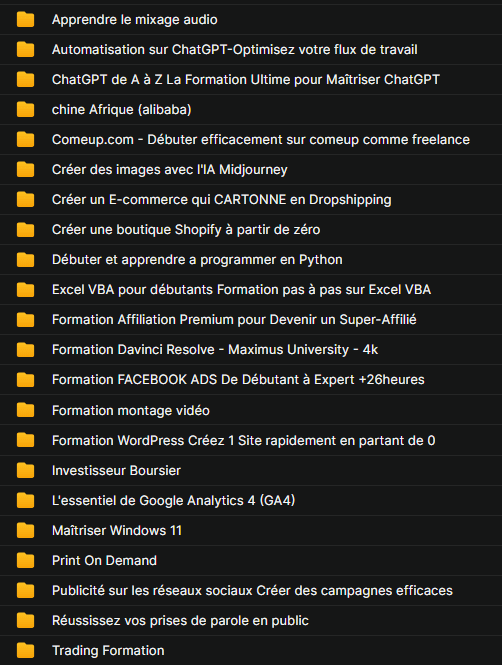
Task: Open Formation FACEBOOK ADS De Débutant à Expert
Action: [238, 380]
